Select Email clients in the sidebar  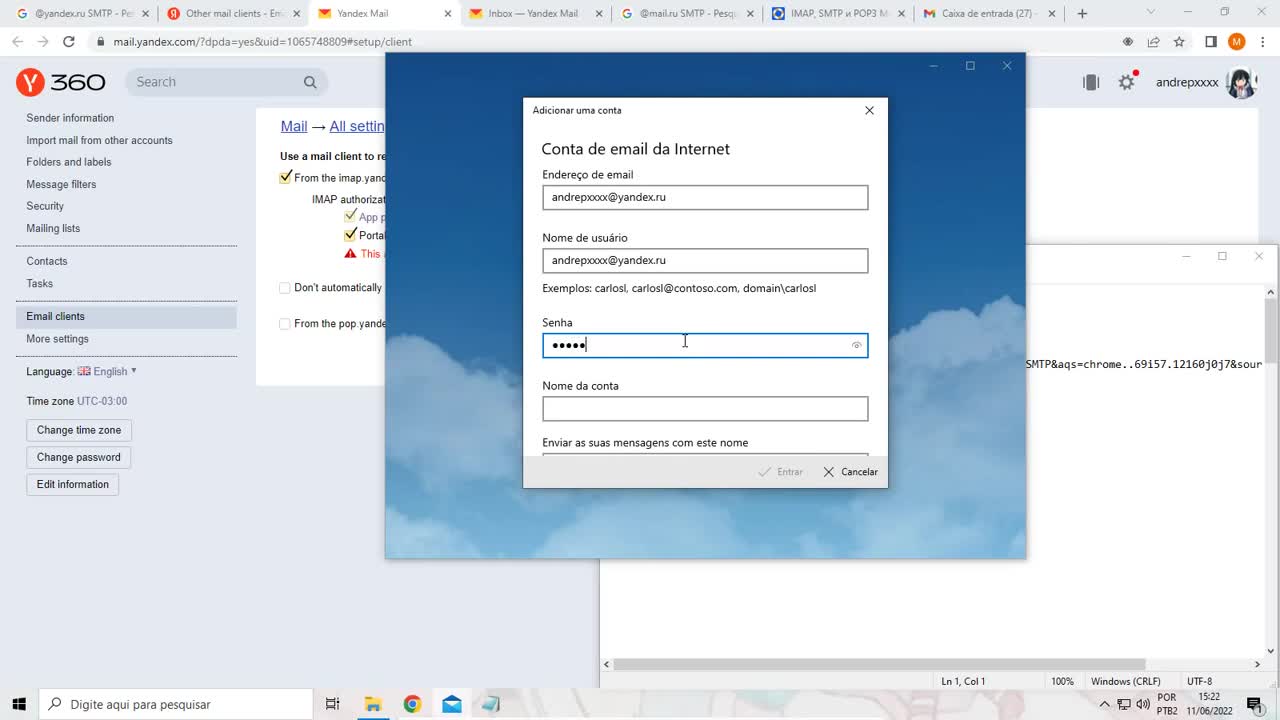point(126,316)
